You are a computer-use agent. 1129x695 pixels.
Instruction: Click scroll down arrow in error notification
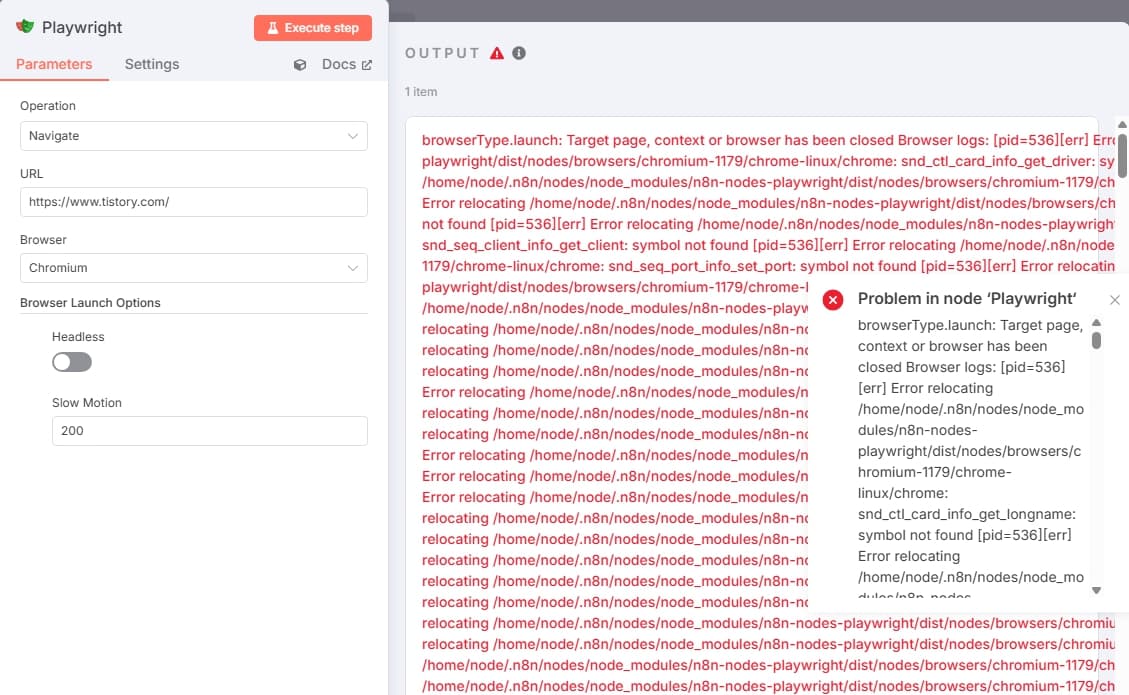(1097, 591)
